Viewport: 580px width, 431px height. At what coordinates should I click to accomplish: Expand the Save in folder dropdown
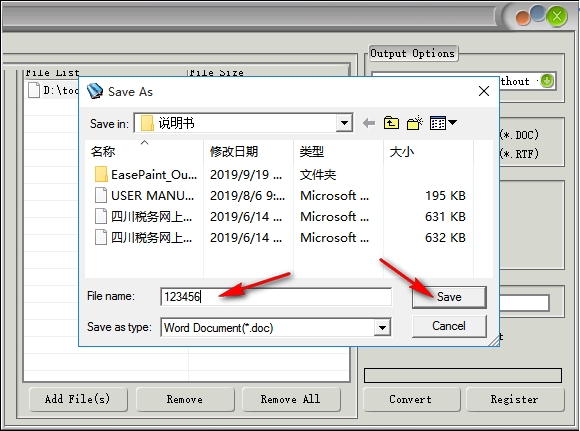click(344, 123)
